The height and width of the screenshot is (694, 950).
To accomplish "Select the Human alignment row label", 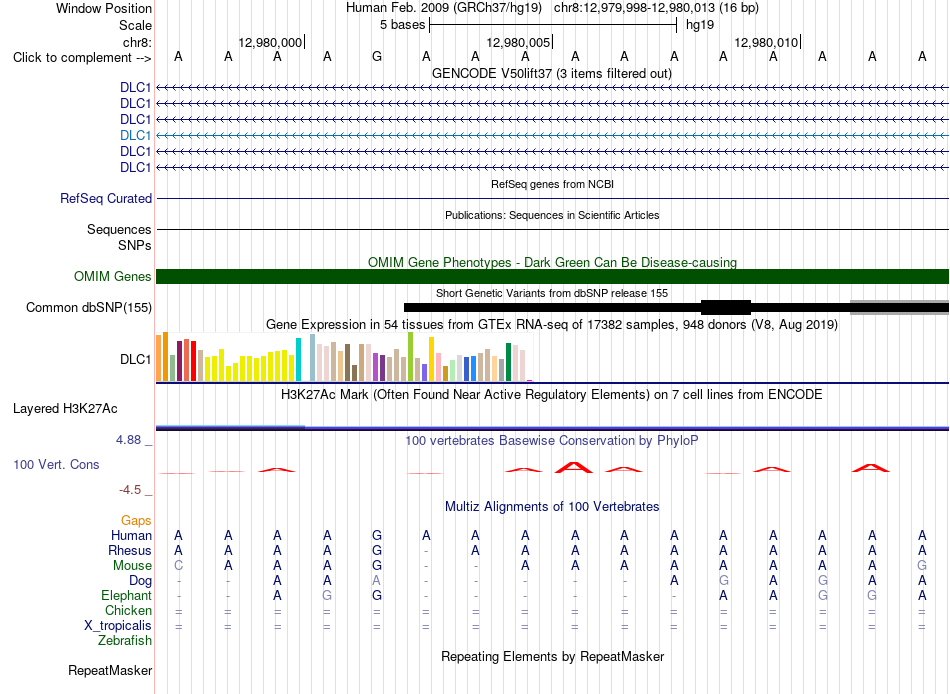I will click(x=131, y=535).
